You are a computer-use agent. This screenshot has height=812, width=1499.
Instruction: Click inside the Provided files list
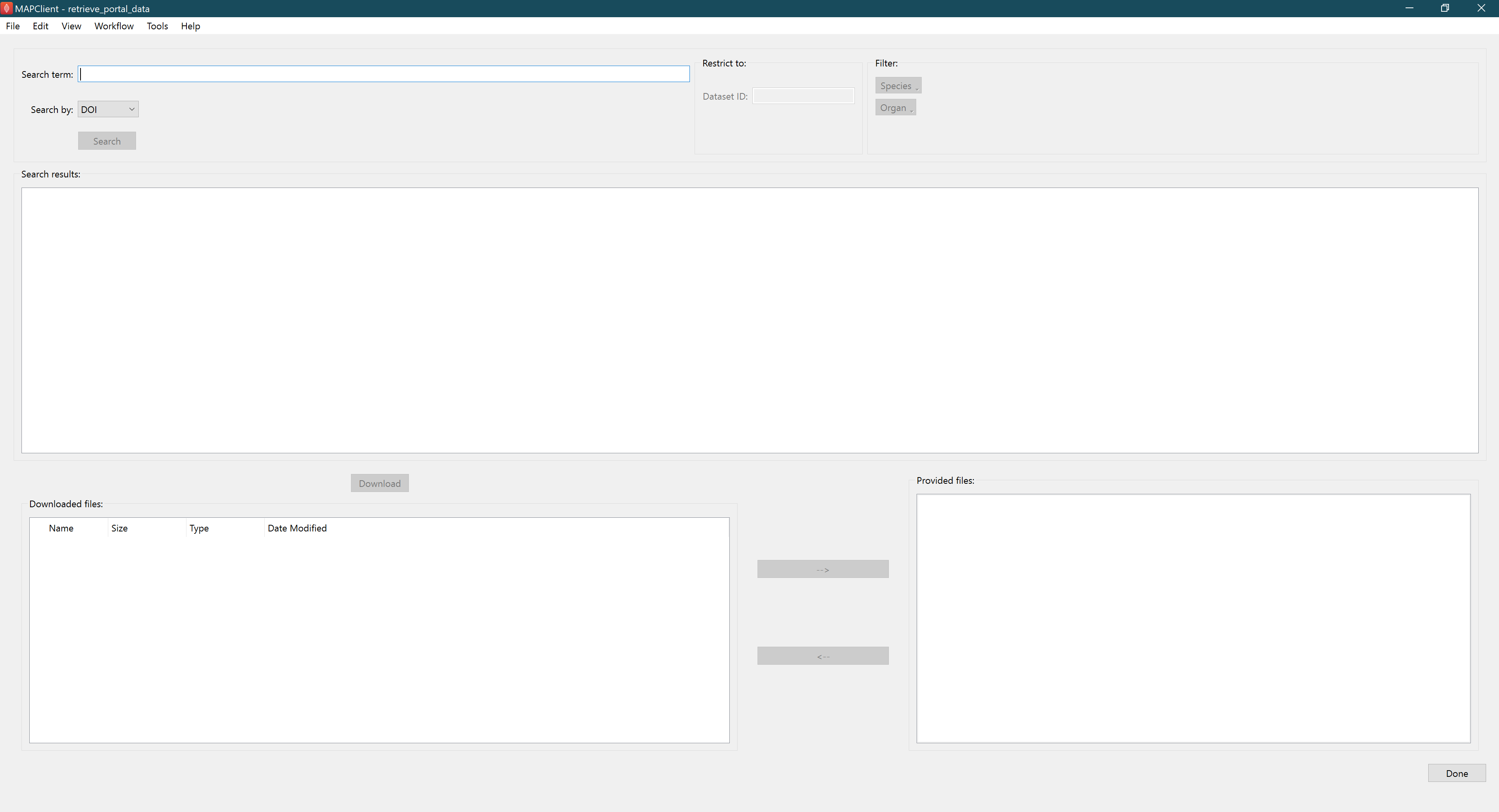(1193, 618)
